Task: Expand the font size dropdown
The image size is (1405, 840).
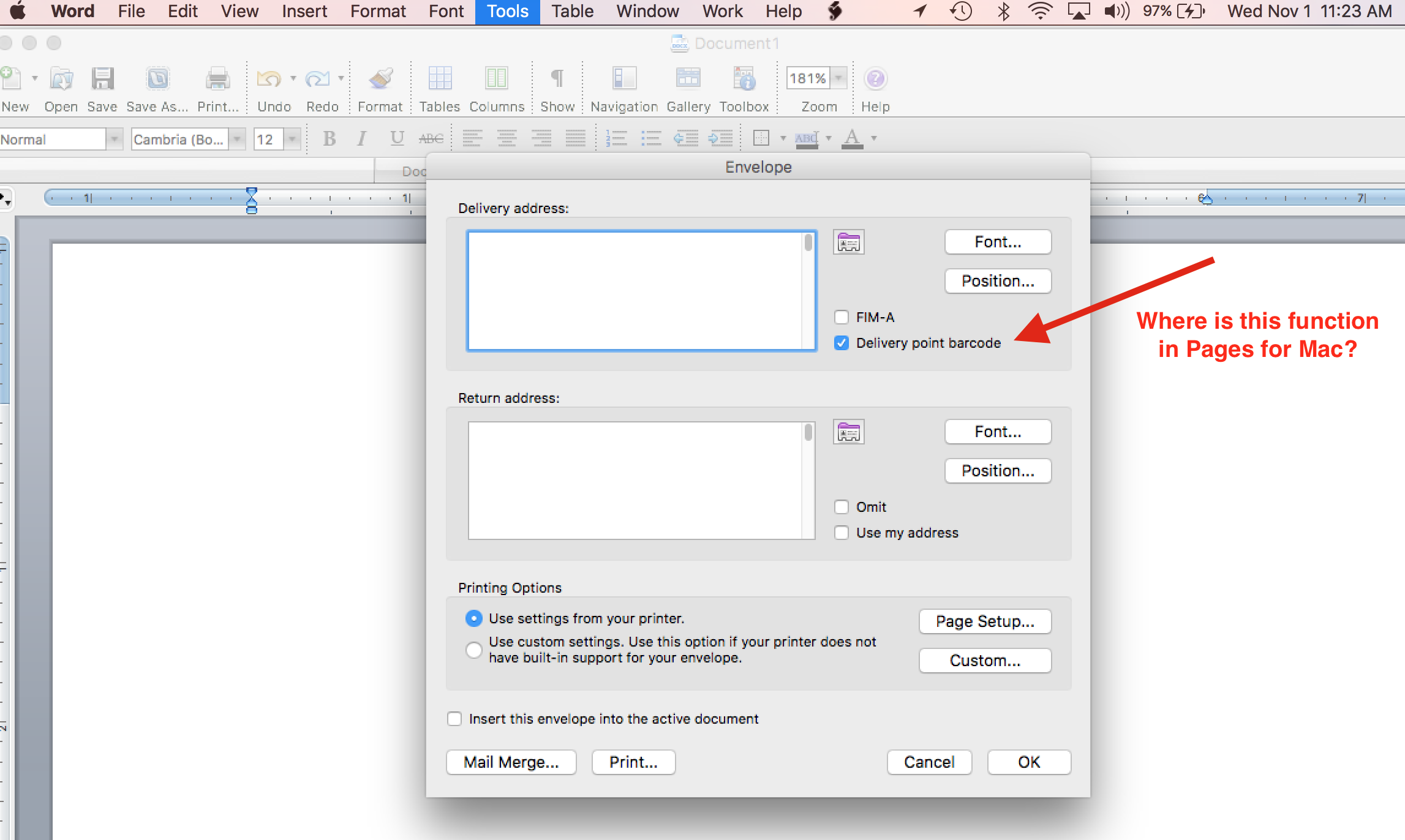Action: 293,139
